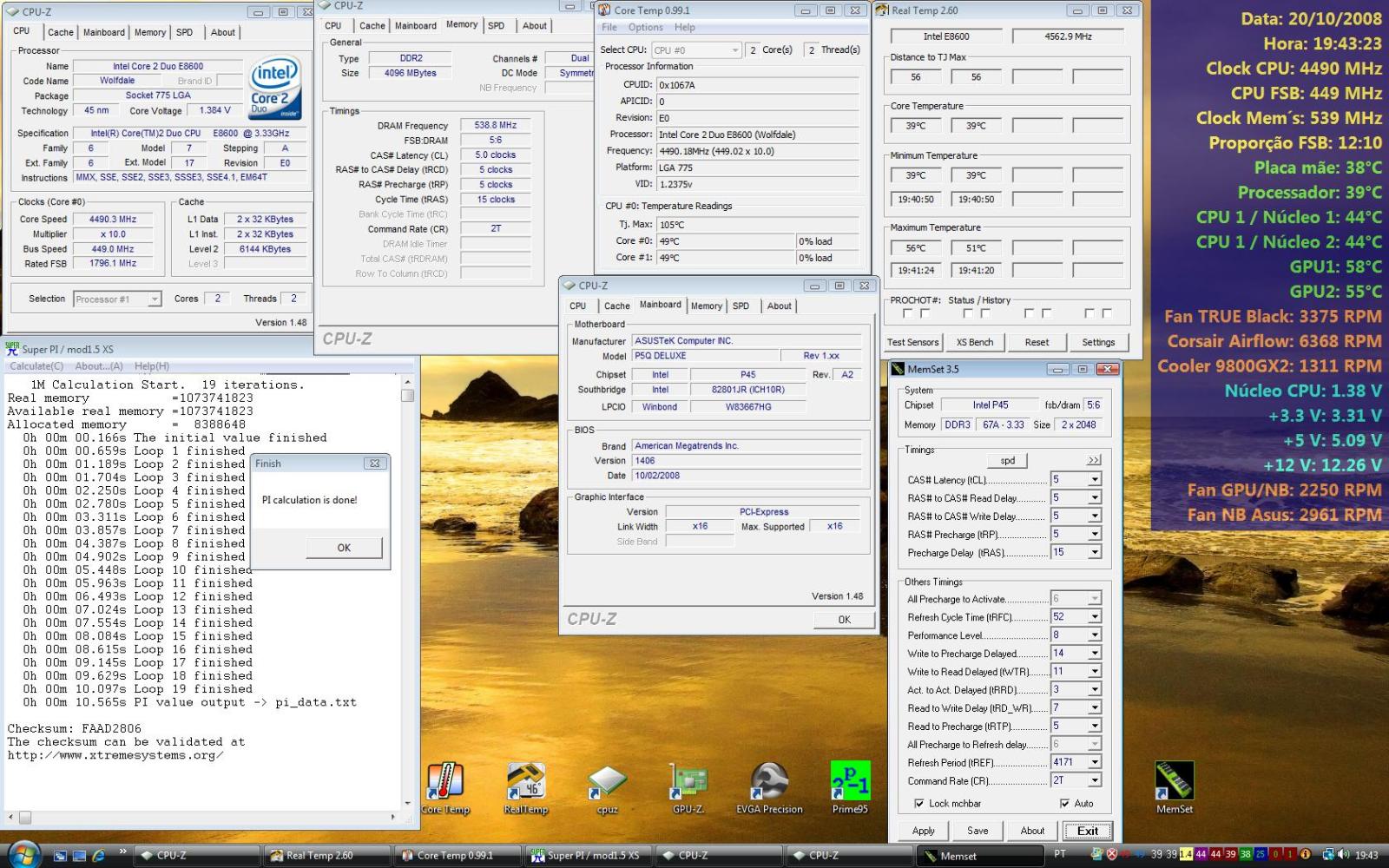1389x868 pixels.
Task: Open the Core Temp desktop shortcut
Action: 445,789
